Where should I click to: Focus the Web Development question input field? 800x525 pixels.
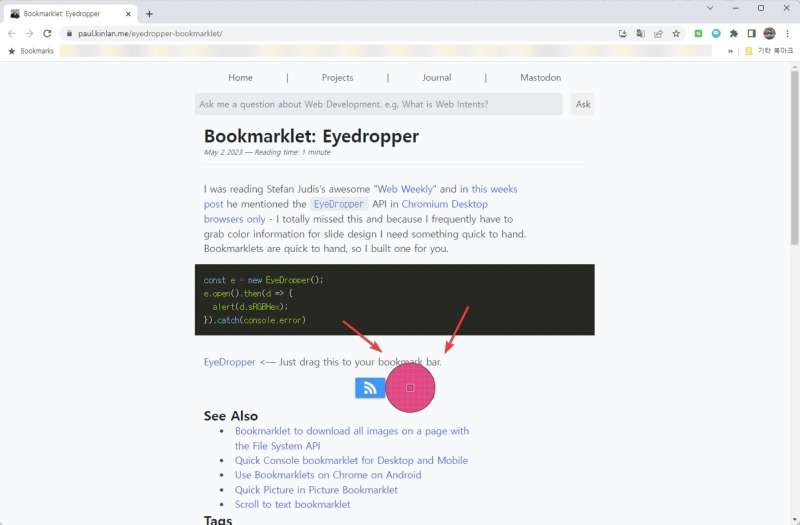[x=378, y=104]
